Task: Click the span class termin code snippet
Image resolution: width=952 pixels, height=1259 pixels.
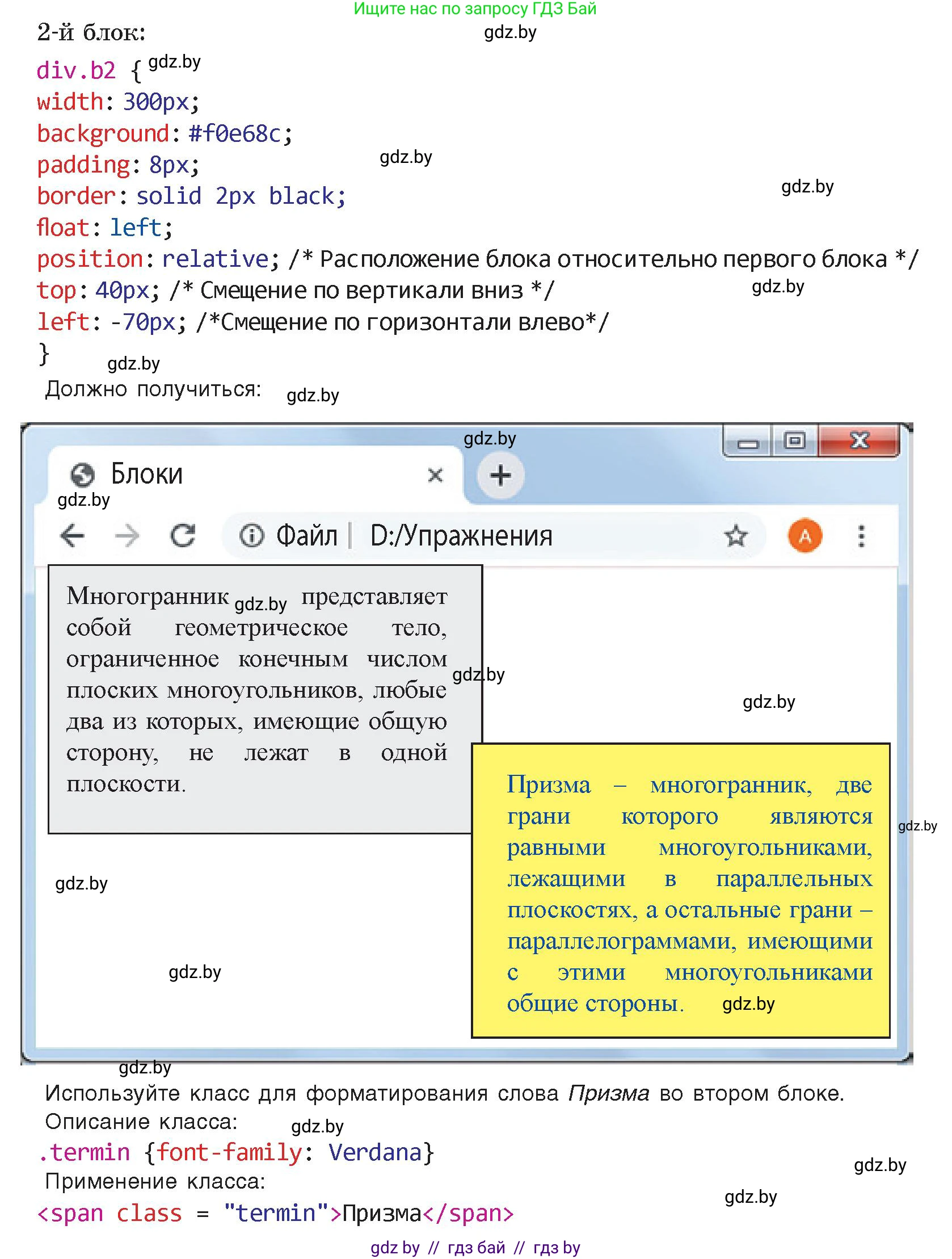Action: click(276, 1212)
